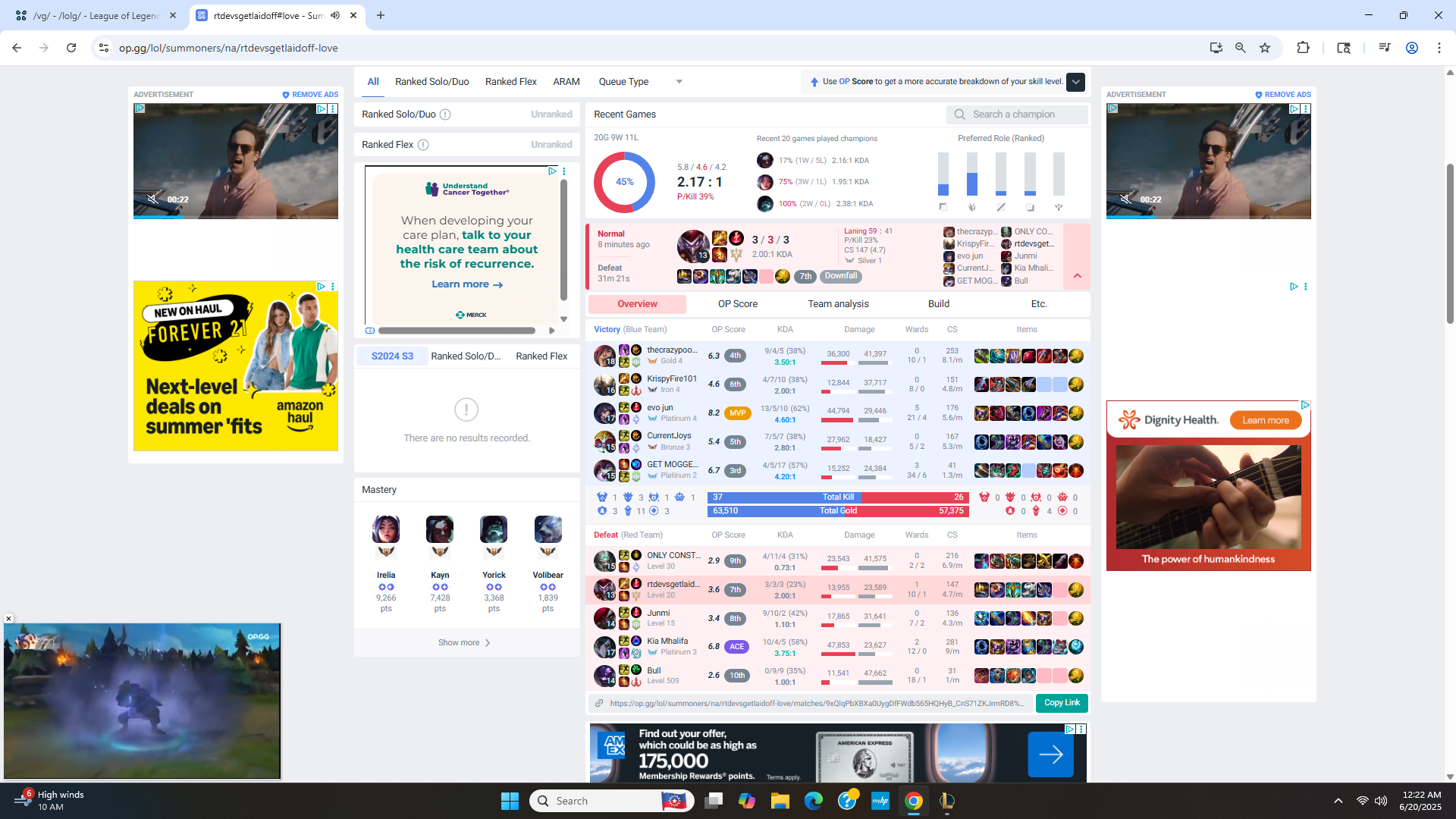The image size is (1456, 819).
Task: Mute the tab audio speaker icon
Action: [x=335, y=15]
